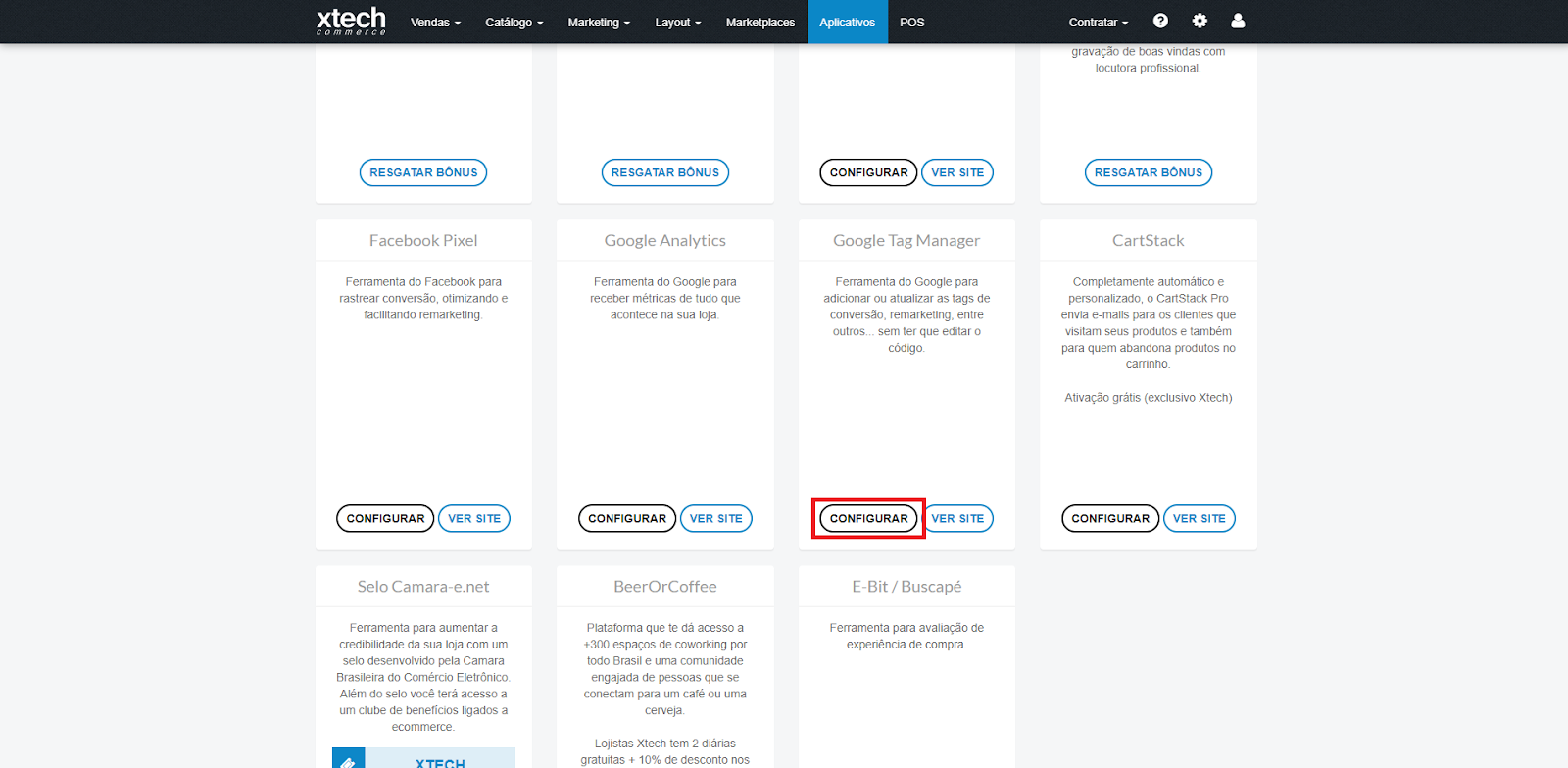Open the POS menu item
This screenshot has height=768, width=1568.
tap(912, 23)
